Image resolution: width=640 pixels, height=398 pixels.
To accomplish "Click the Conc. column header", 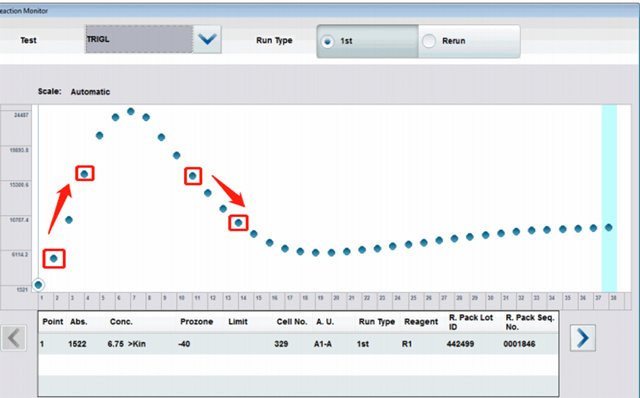I will pyautogui.click(x=121, y=322).
